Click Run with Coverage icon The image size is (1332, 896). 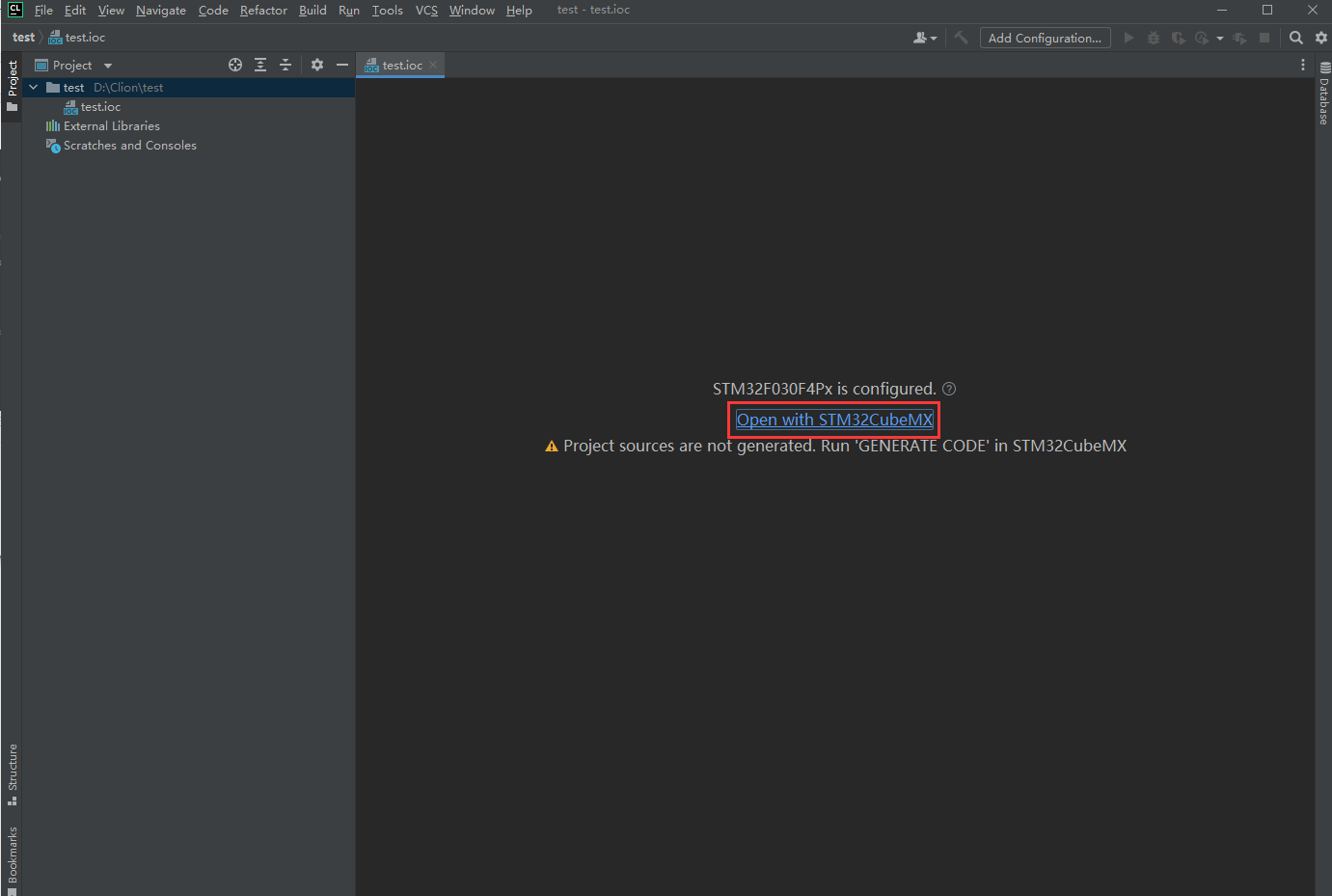click(1178, 38)
